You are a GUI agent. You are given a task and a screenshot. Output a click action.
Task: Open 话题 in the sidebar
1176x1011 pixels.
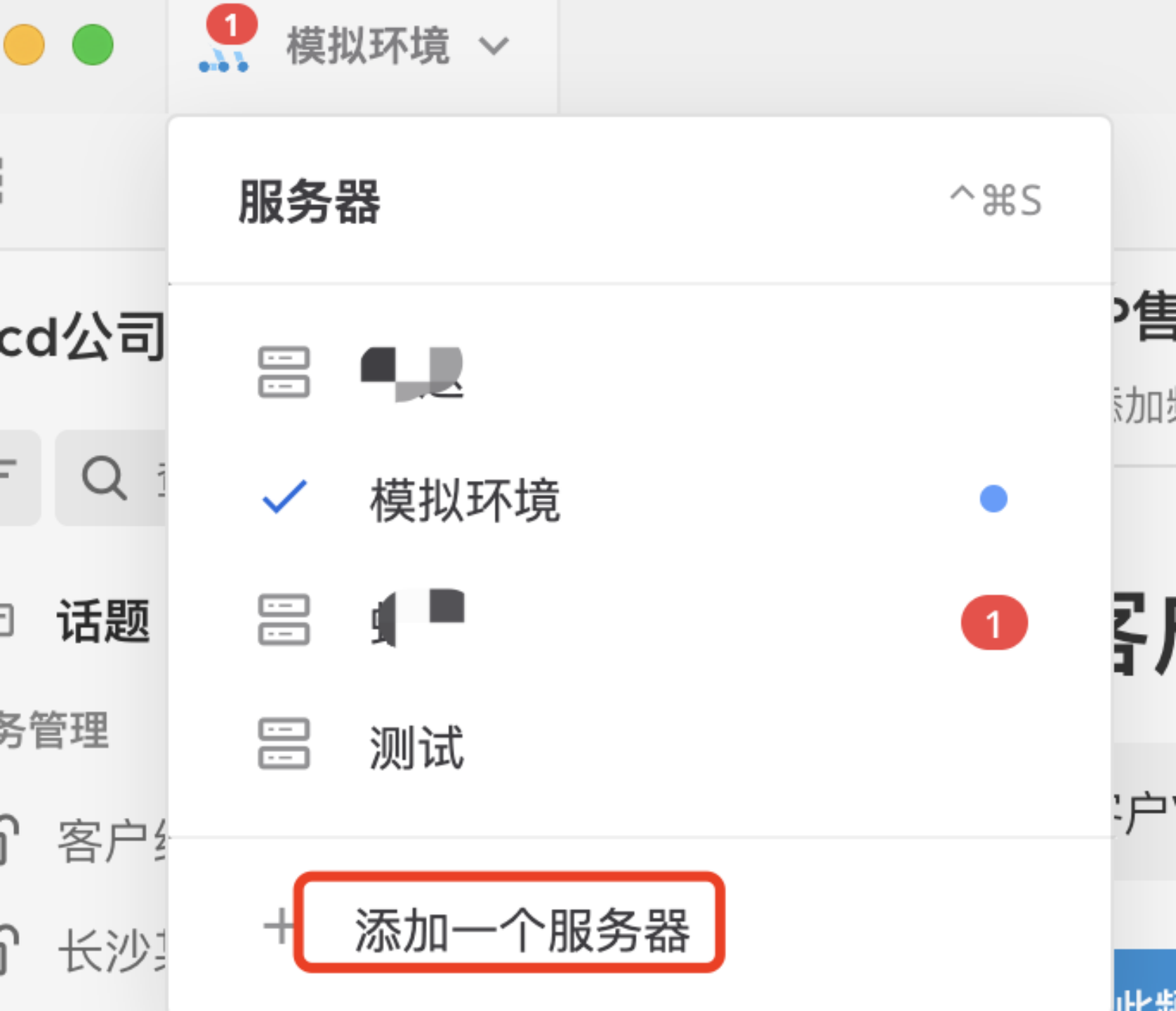104,621
